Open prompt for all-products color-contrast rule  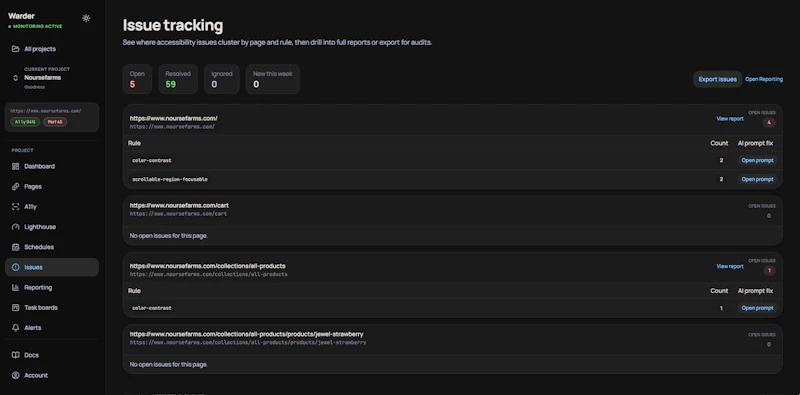click(x=757, y=308)
